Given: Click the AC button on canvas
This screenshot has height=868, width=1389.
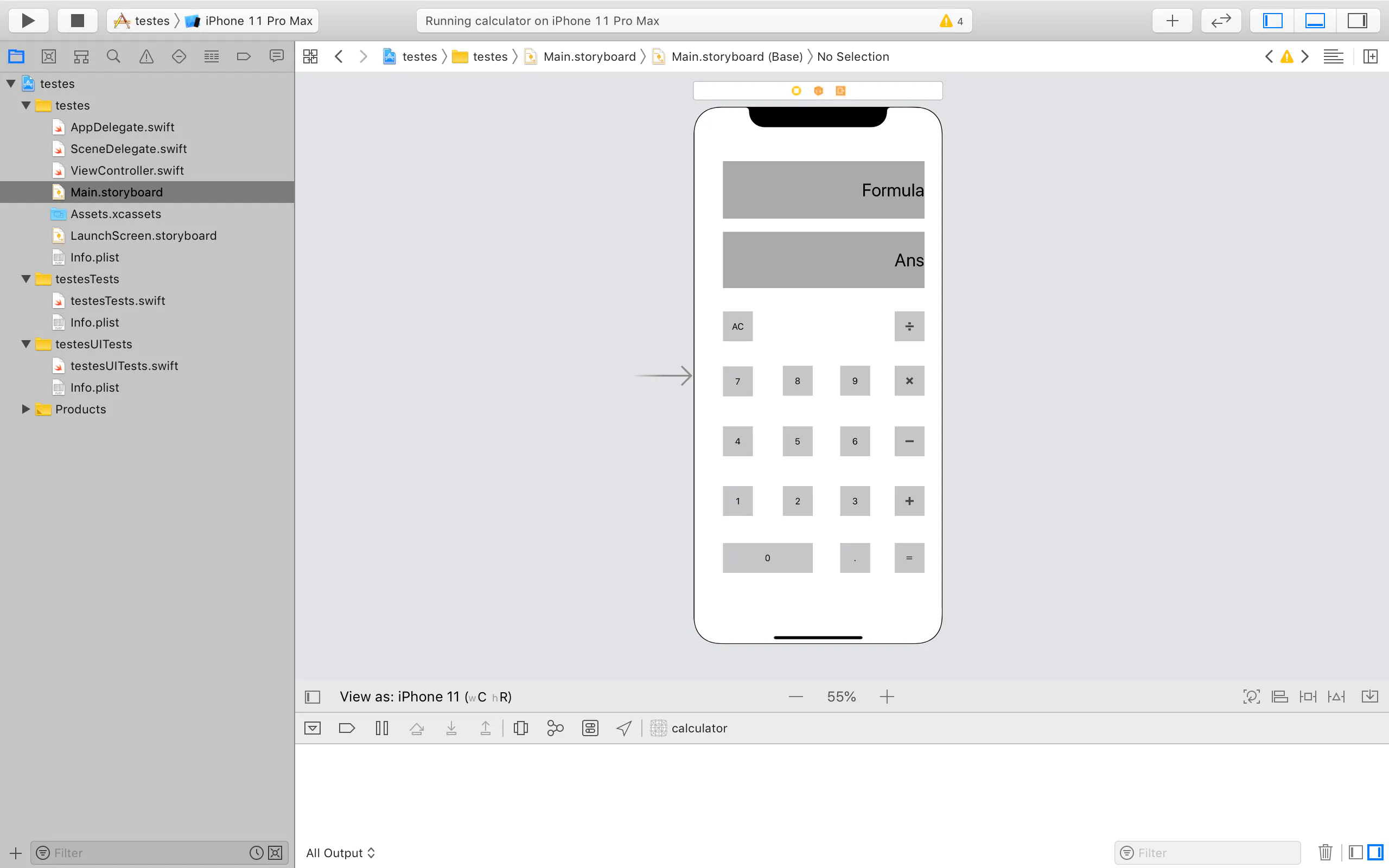Looking at the screenshot, I should pos(737,326).
